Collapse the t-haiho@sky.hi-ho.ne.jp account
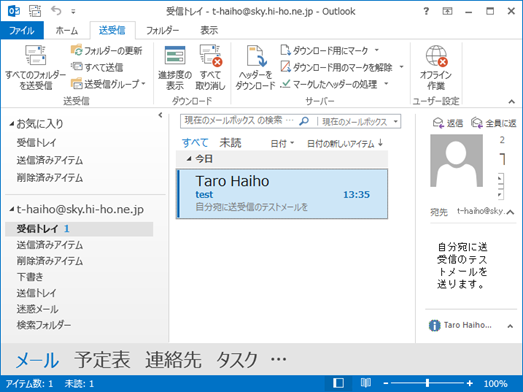 coord(12,209)
